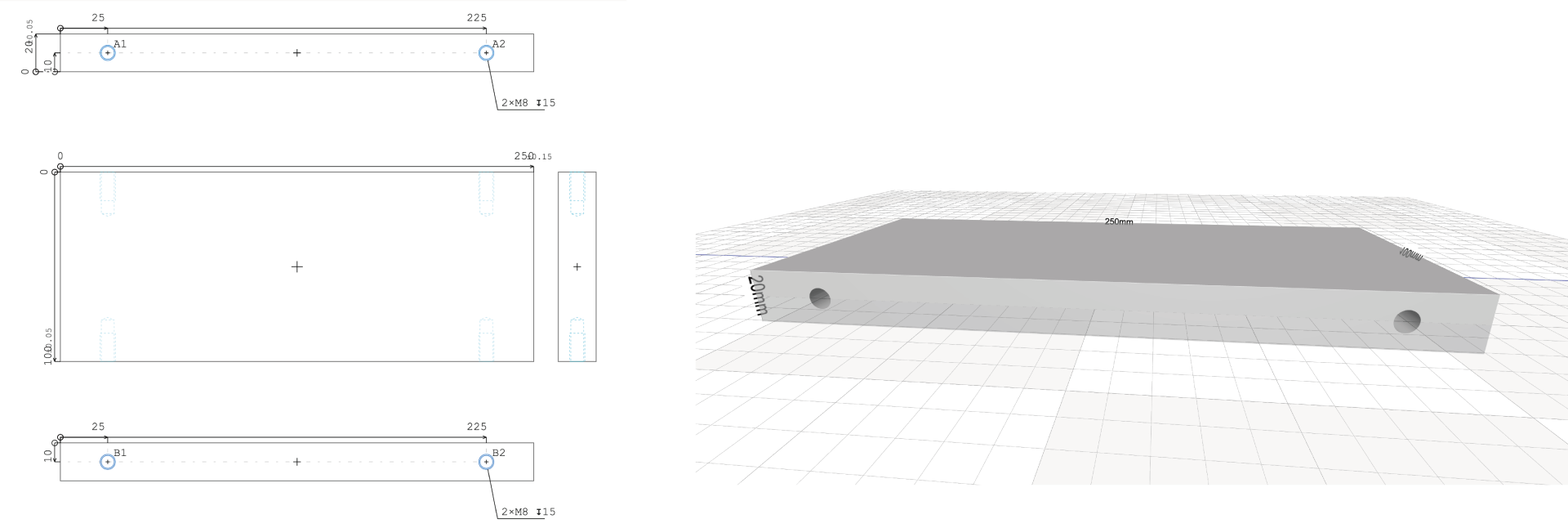Click the A1 hole marker circle
The width and height of the screenshot is (1568, 528).
[x=107, y=53]
